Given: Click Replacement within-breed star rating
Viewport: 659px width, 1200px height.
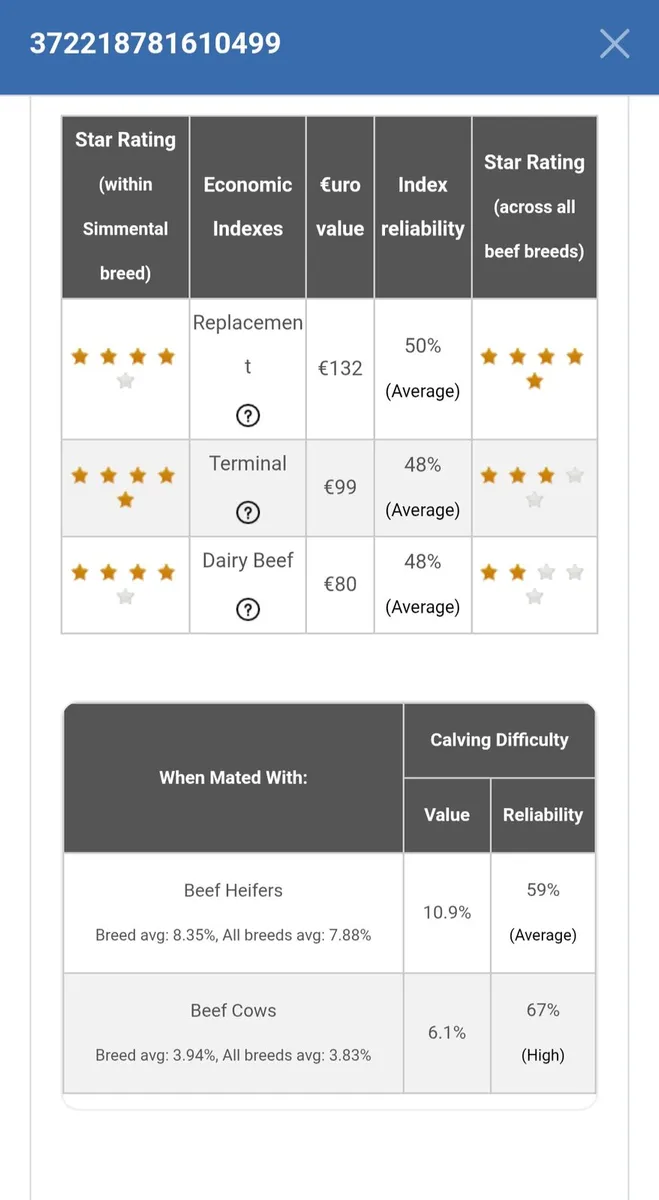Looking at the screenshot, I should [124, 368].
